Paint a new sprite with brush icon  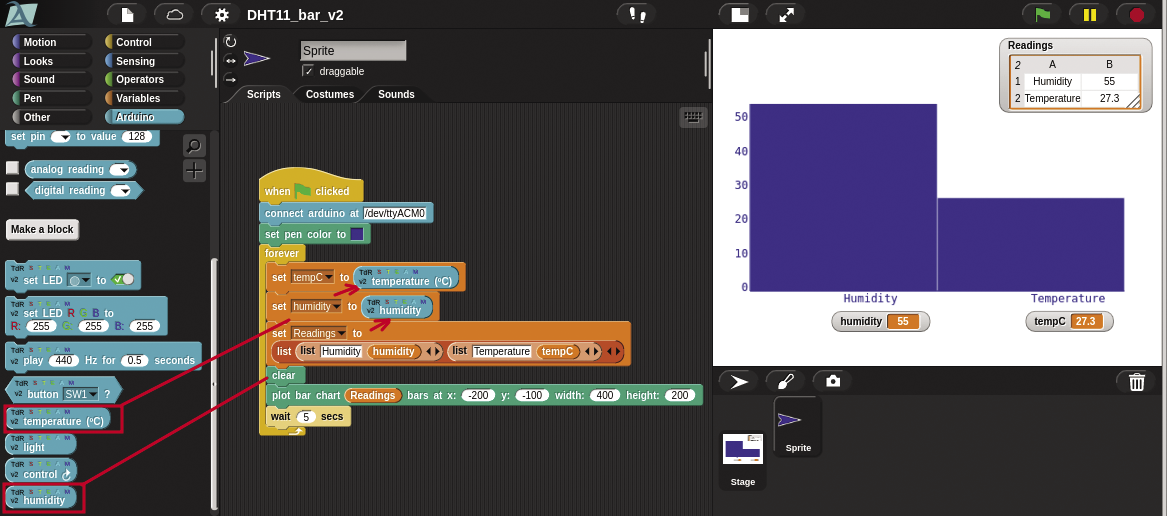785,381
